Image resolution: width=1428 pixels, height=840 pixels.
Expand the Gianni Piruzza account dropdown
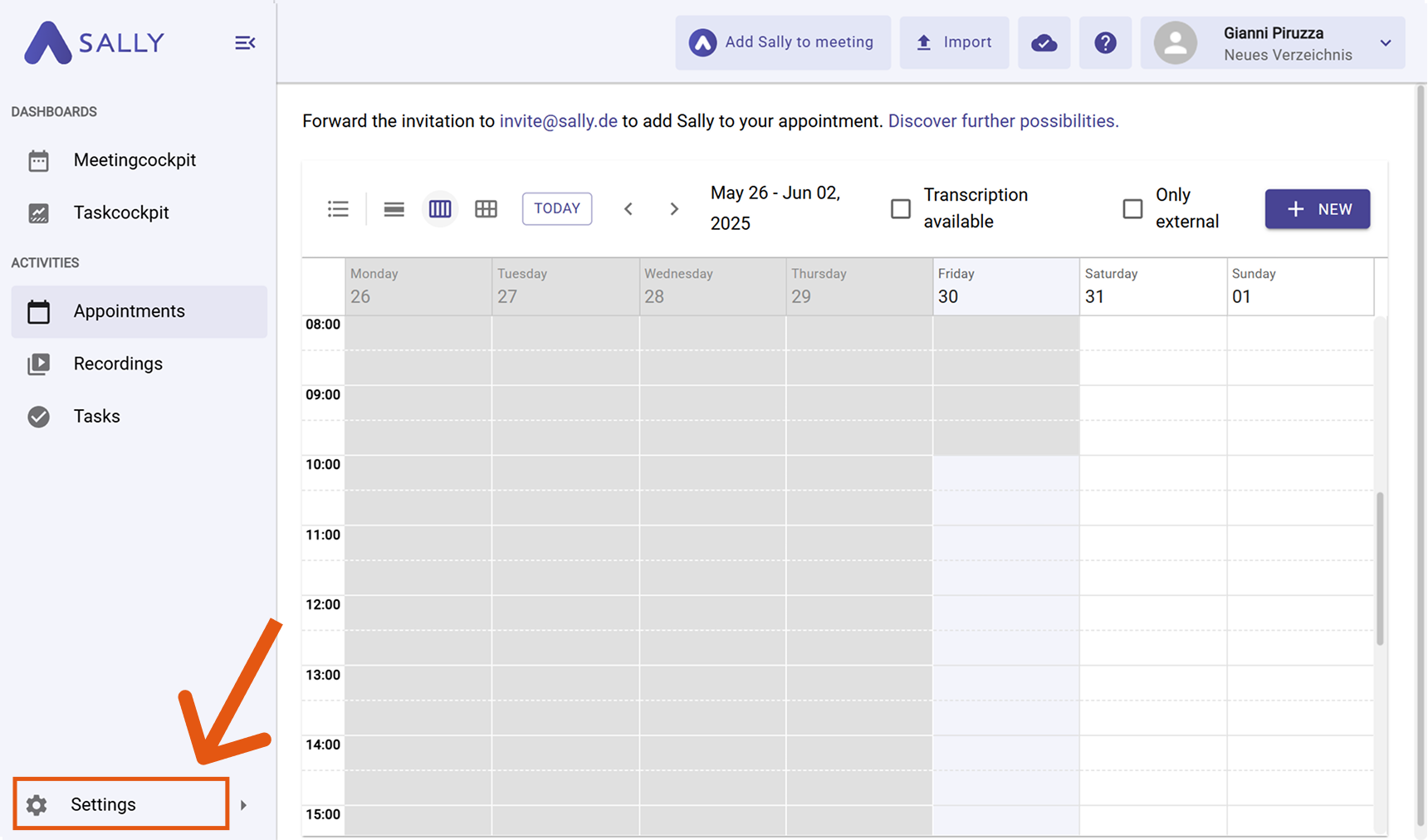(x=1386, y=43)
